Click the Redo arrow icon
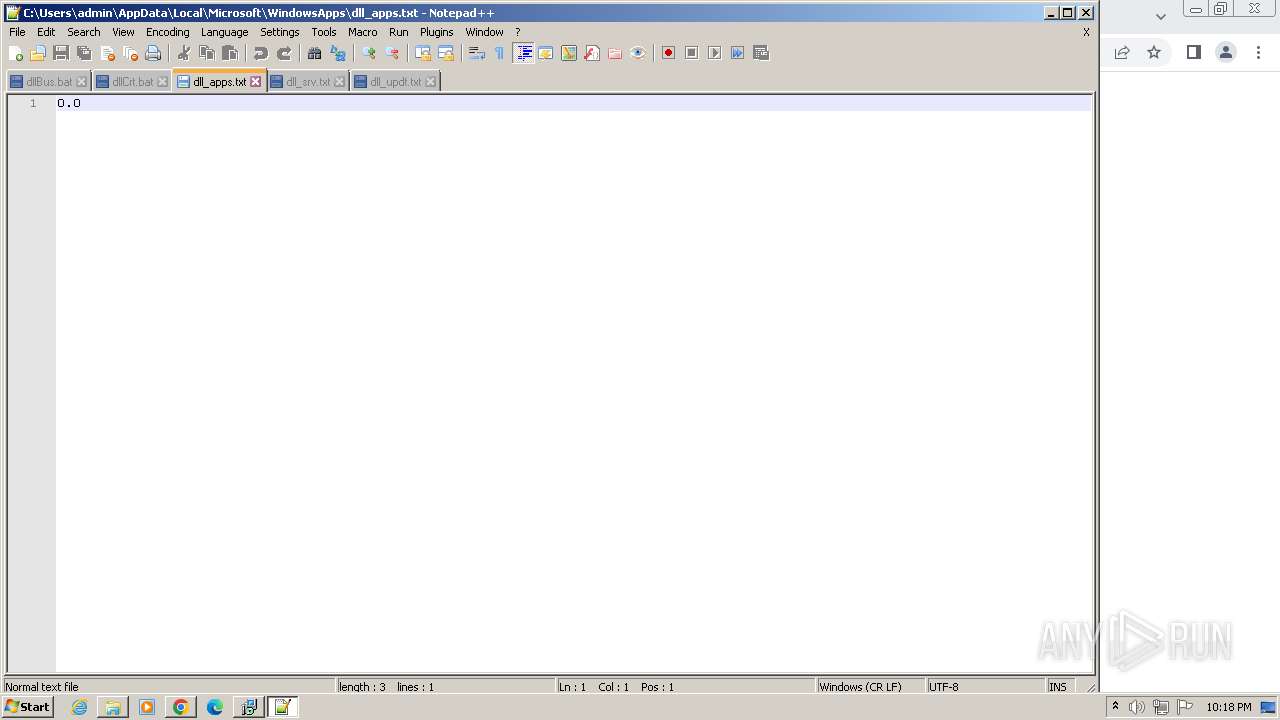This screenshot has height=720, width=1280. (x=284, y=53)
